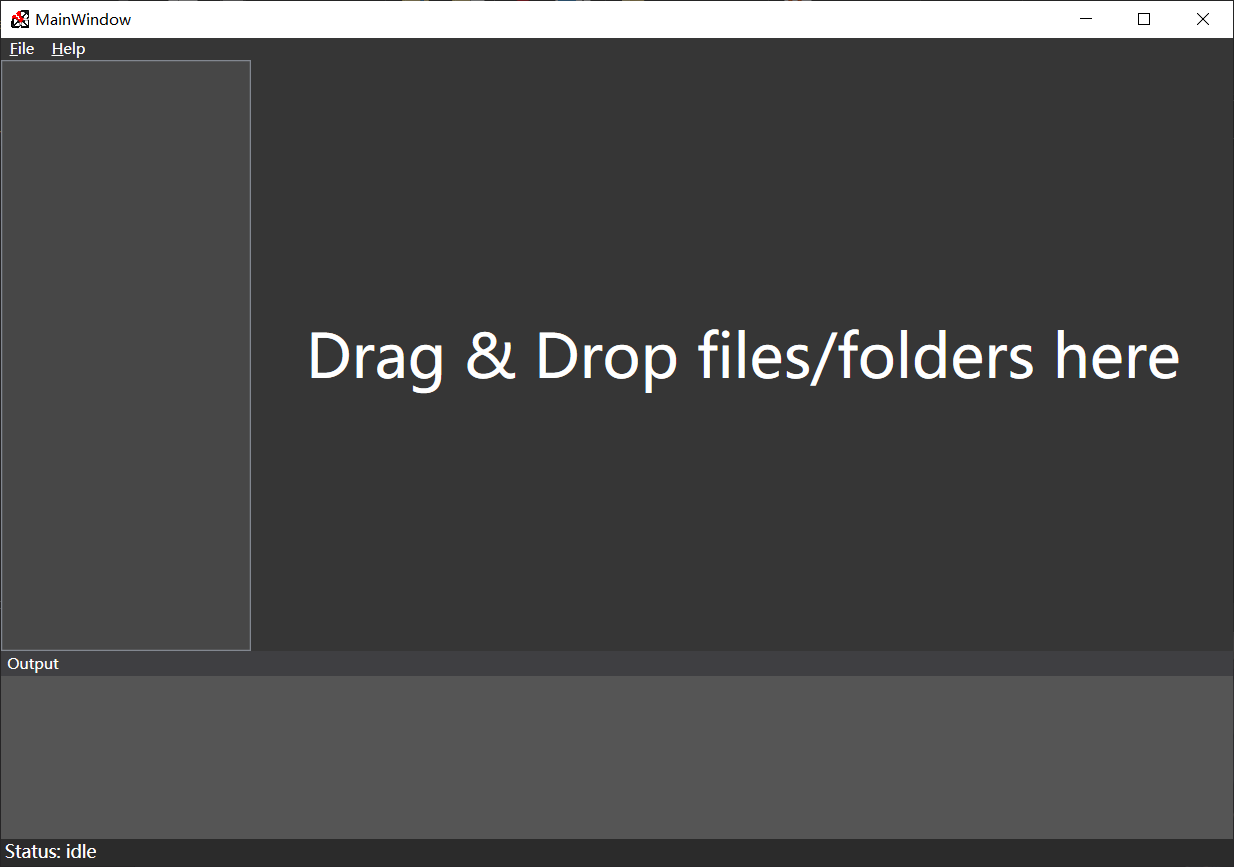
Task: Click the word 'here' in drop zone message
Action: click(1117, 357)
